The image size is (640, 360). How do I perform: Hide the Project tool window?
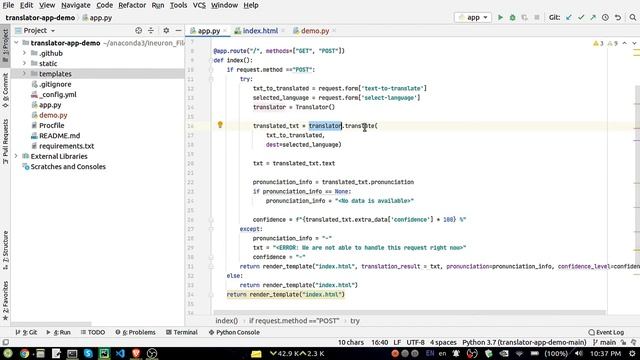178,31
